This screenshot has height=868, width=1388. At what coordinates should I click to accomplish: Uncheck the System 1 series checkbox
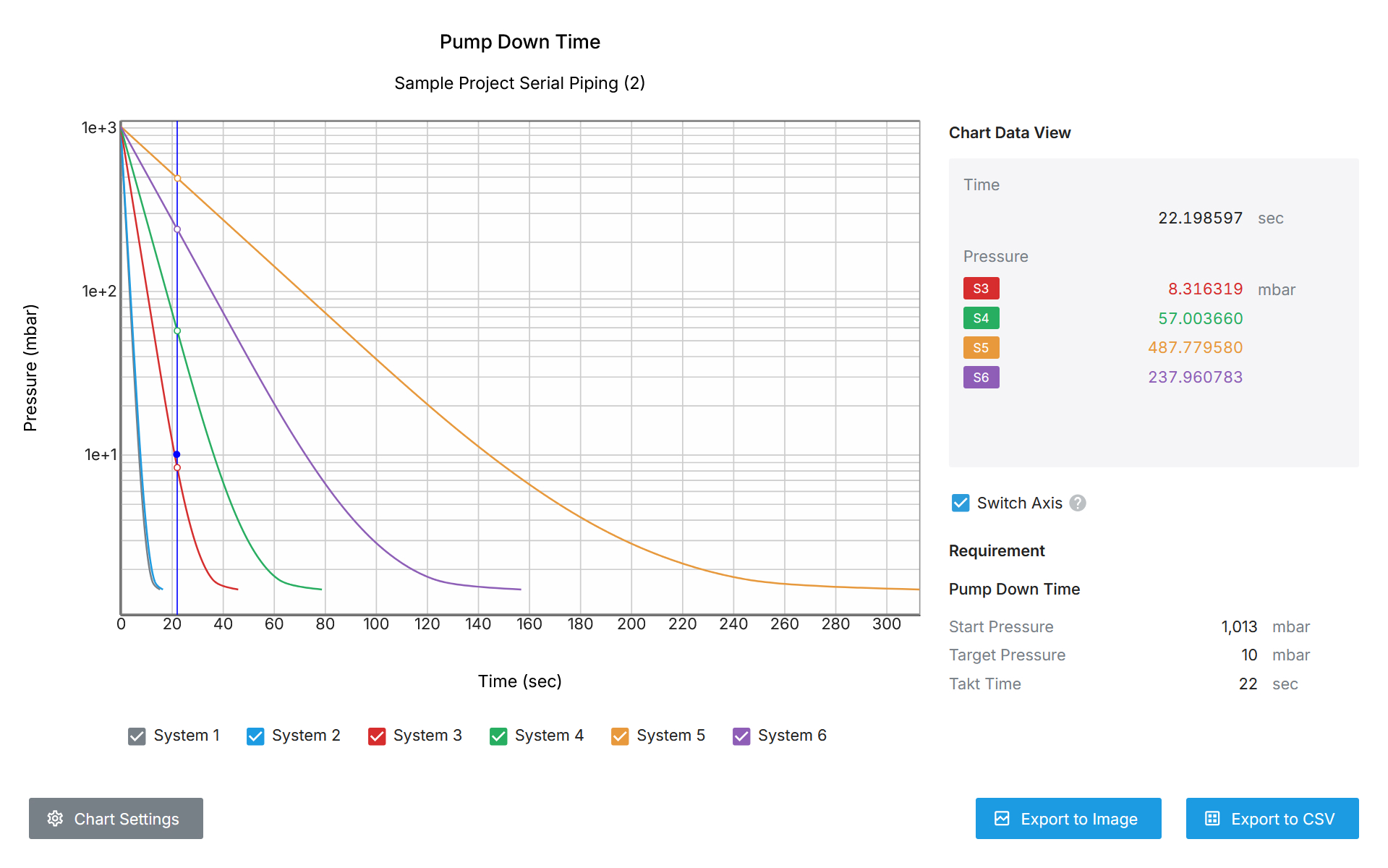[x=137, y=736]
